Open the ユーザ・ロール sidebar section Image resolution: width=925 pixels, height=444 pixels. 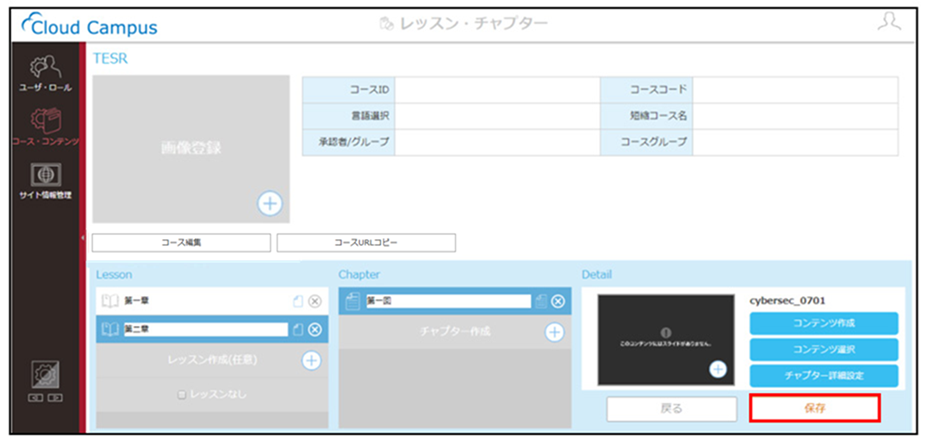(x=44, y=73)
